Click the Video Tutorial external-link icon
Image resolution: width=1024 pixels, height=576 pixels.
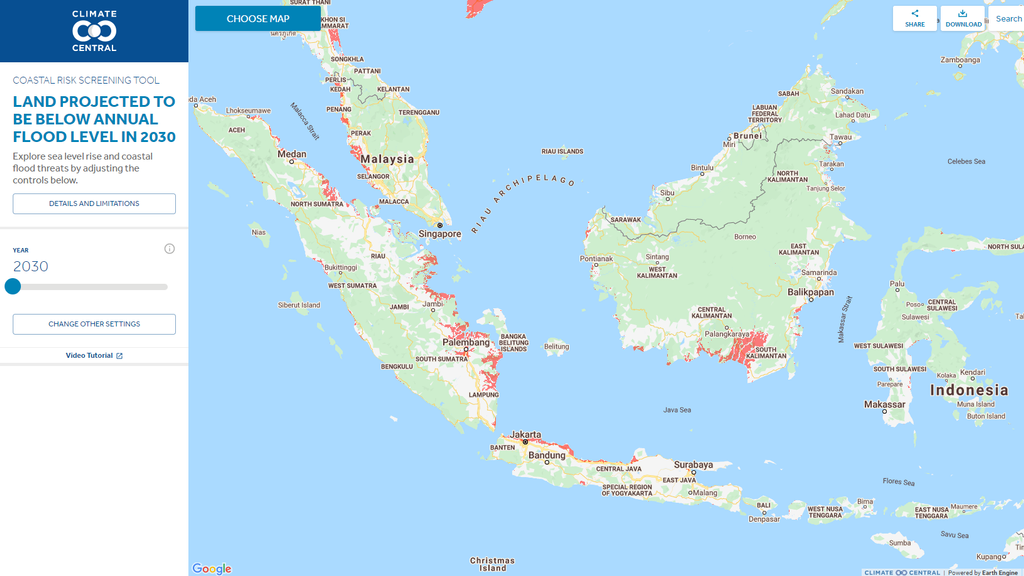click(120, 356)
